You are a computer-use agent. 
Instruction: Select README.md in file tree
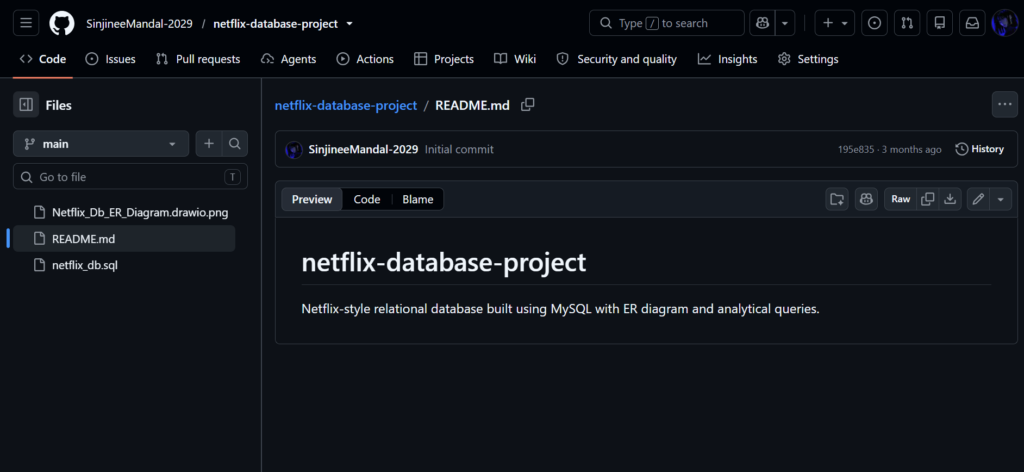[124, 239]
